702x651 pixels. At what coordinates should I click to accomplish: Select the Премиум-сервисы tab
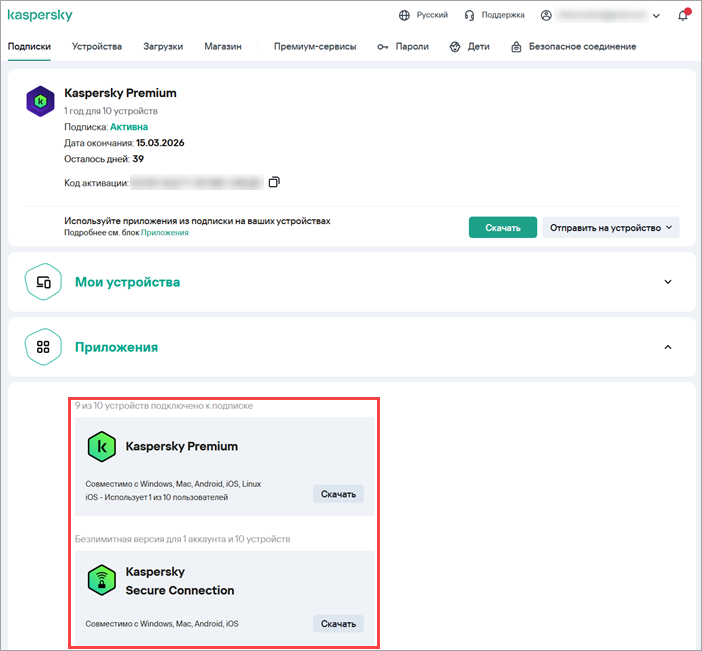pyautogui.click(x=315, y=47)
